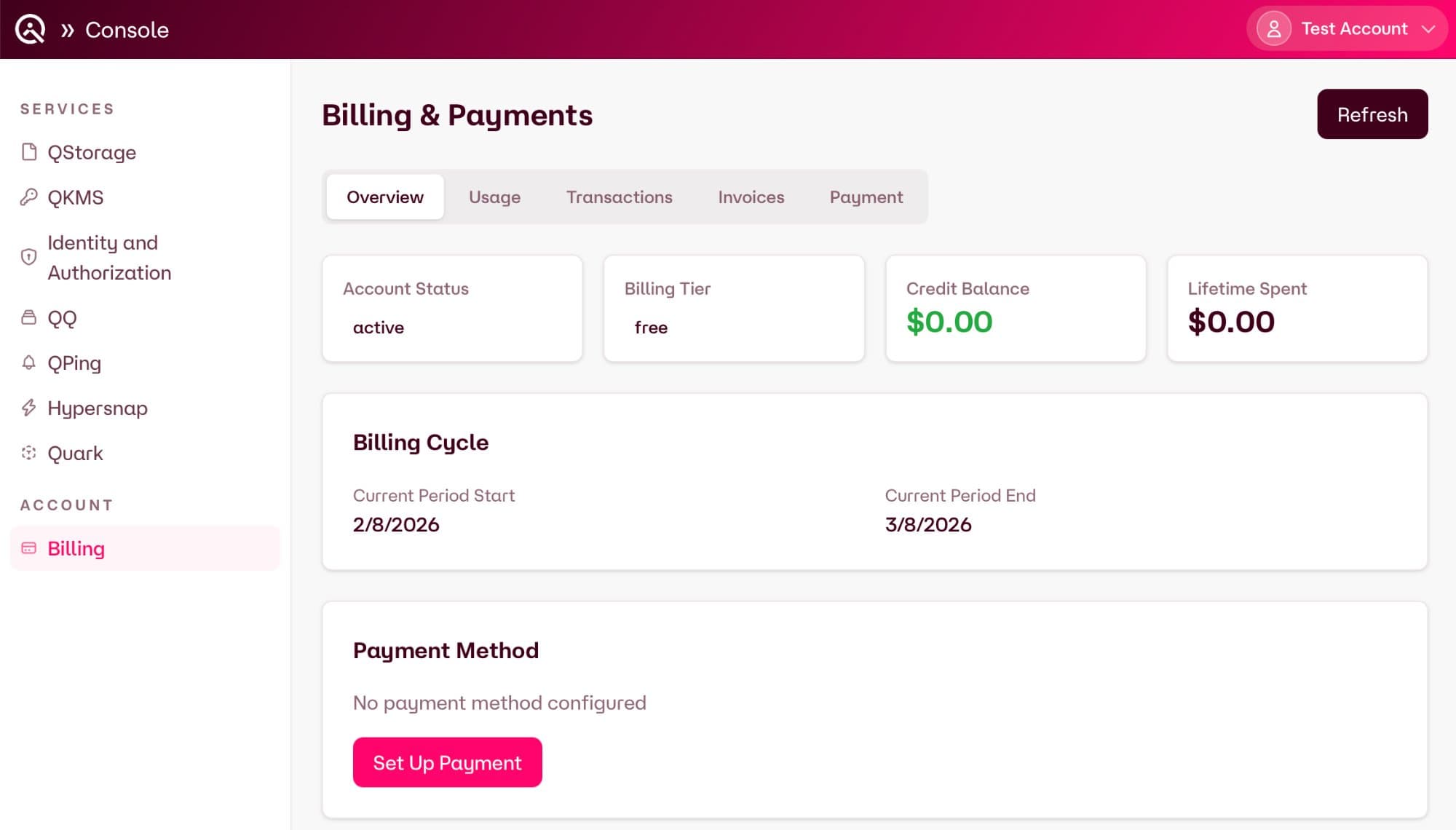Go to the Invoices tab
The image size is (1456, 830).
(751, 197)
